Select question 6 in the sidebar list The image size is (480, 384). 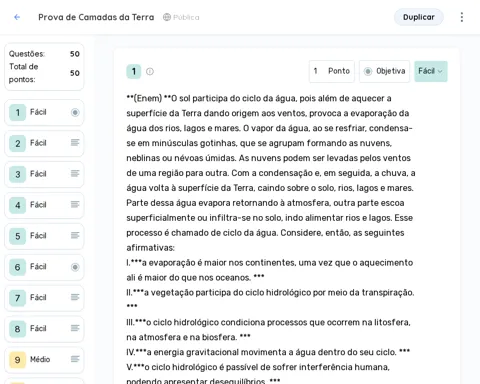click(44, 267)
